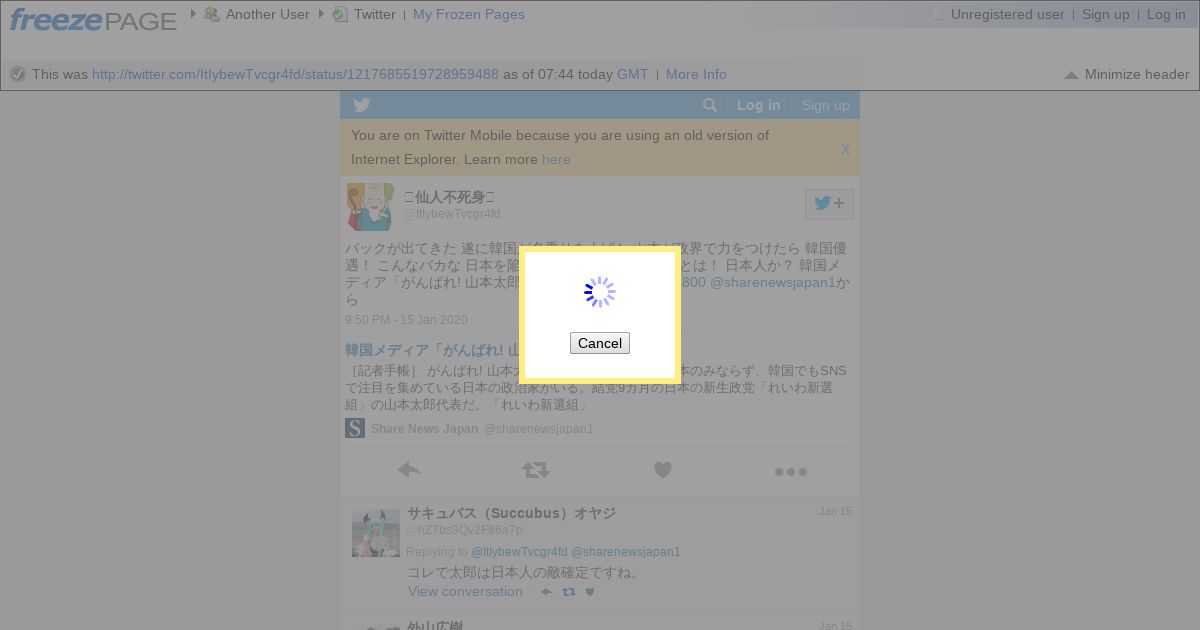Click the Twitter folder icon in header
The image size is (1200, 630).
point(340,14)
